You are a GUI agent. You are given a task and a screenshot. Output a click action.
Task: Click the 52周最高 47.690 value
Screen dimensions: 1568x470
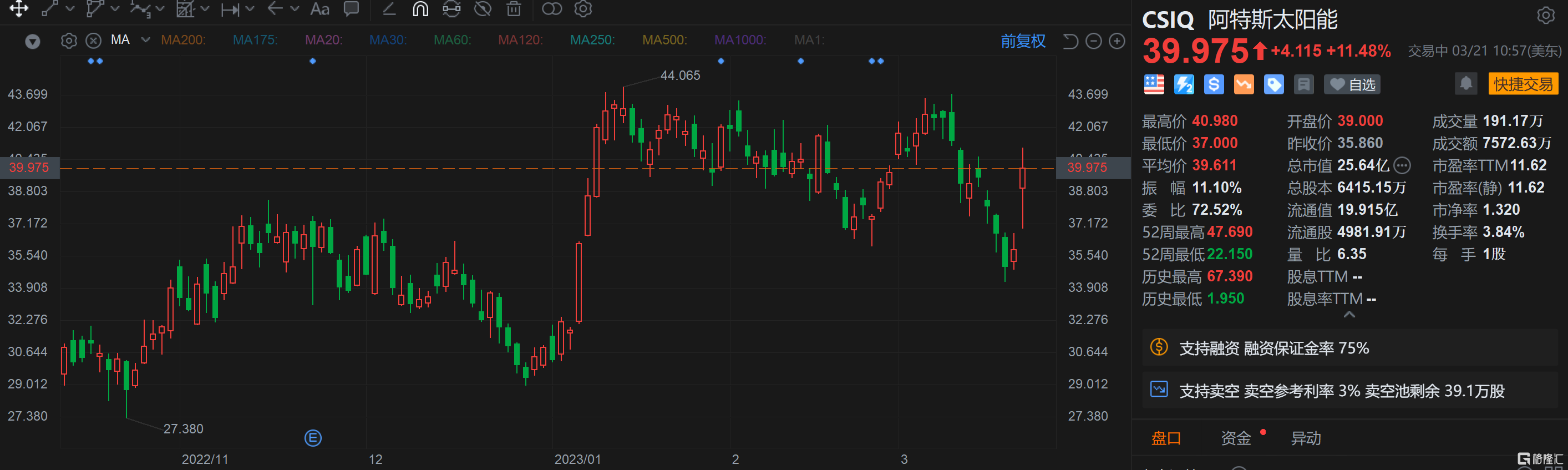(x=1230, y=232)
